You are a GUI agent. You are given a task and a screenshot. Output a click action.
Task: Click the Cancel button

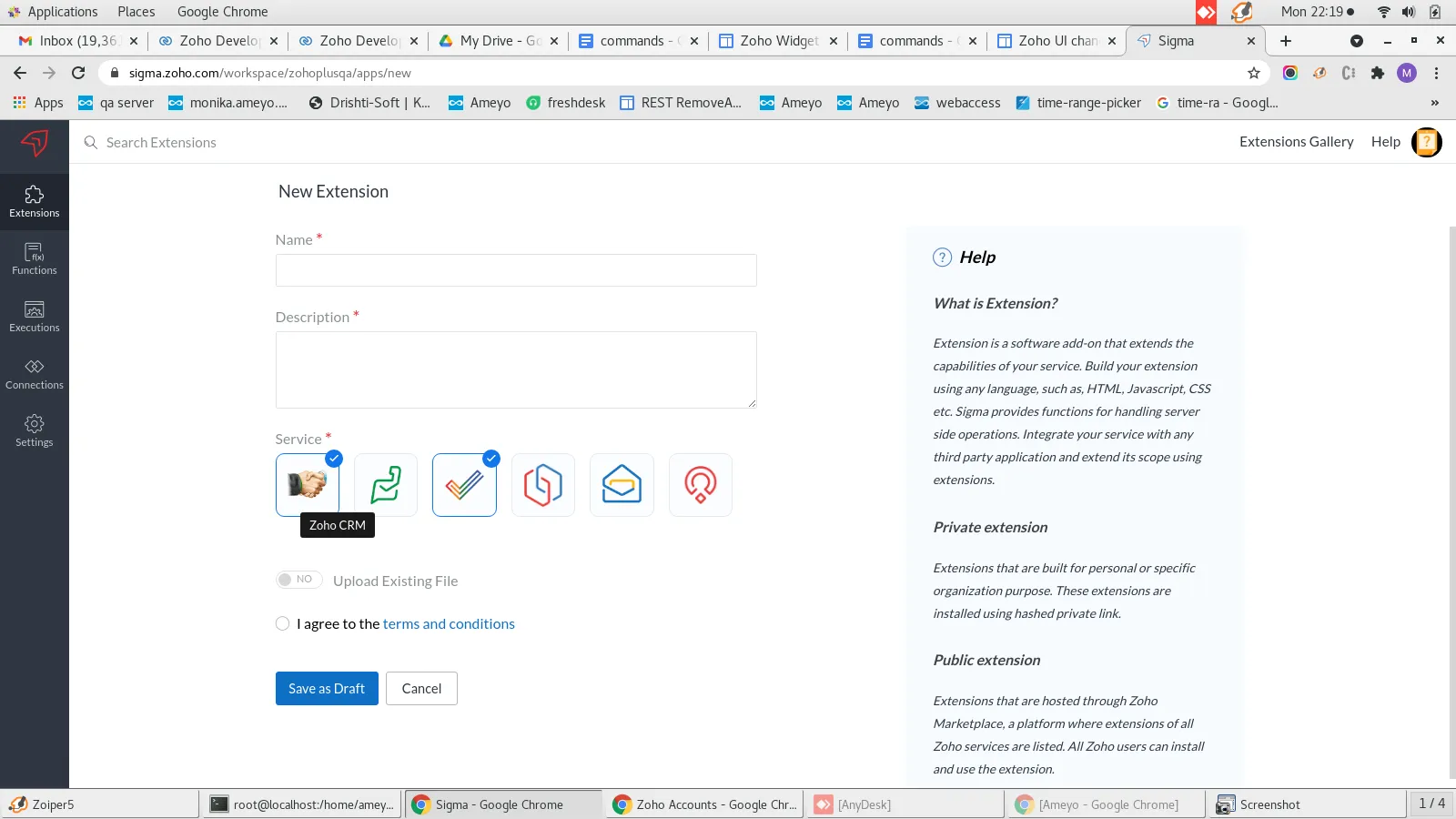tap(421, 689)
